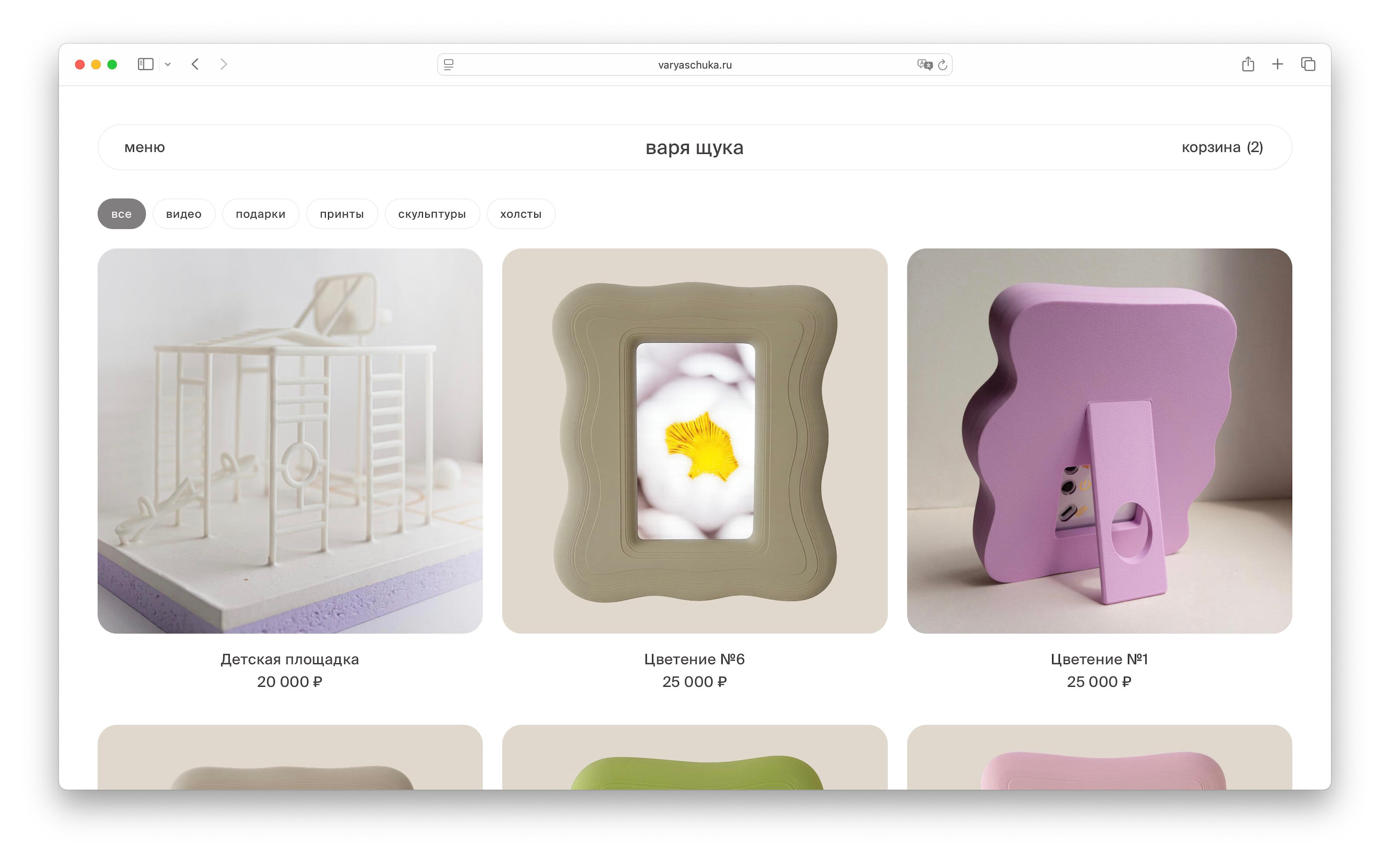Expand the sidebar tab group chevron
The image size is (1394, 868).
[168, 64]
